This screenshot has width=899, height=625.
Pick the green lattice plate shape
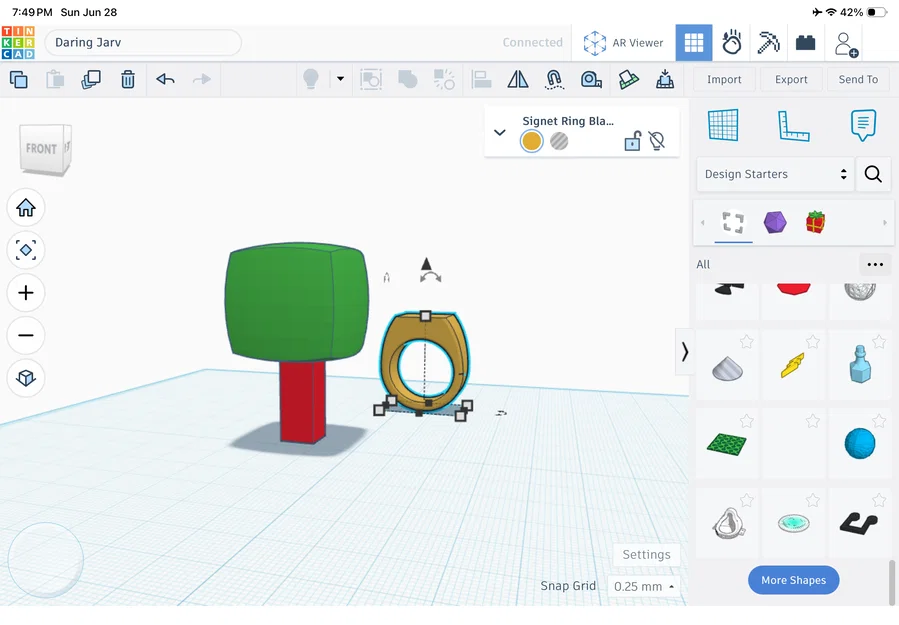727,444
